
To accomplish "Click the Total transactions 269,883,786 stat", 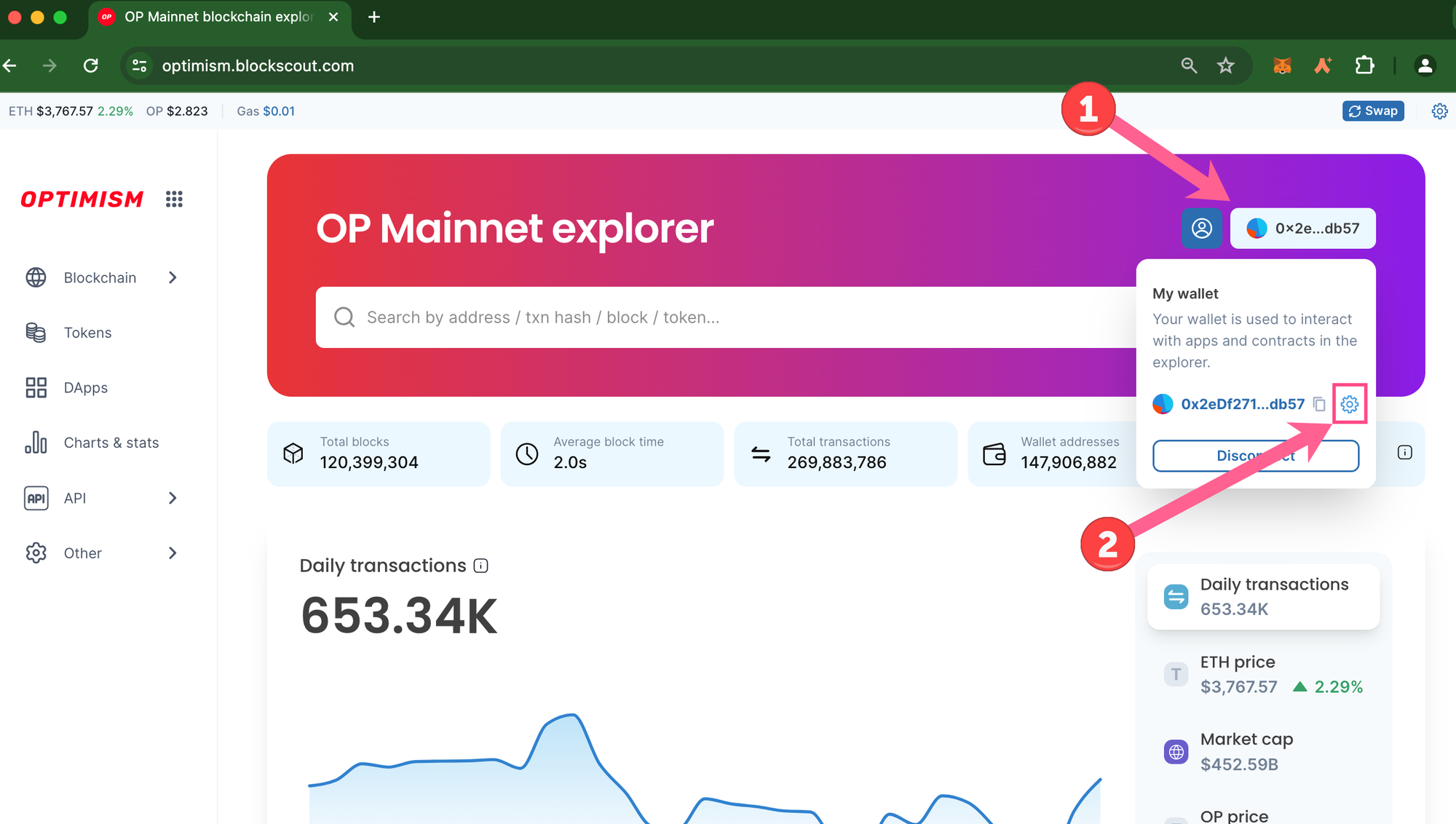I will [845, 453].
